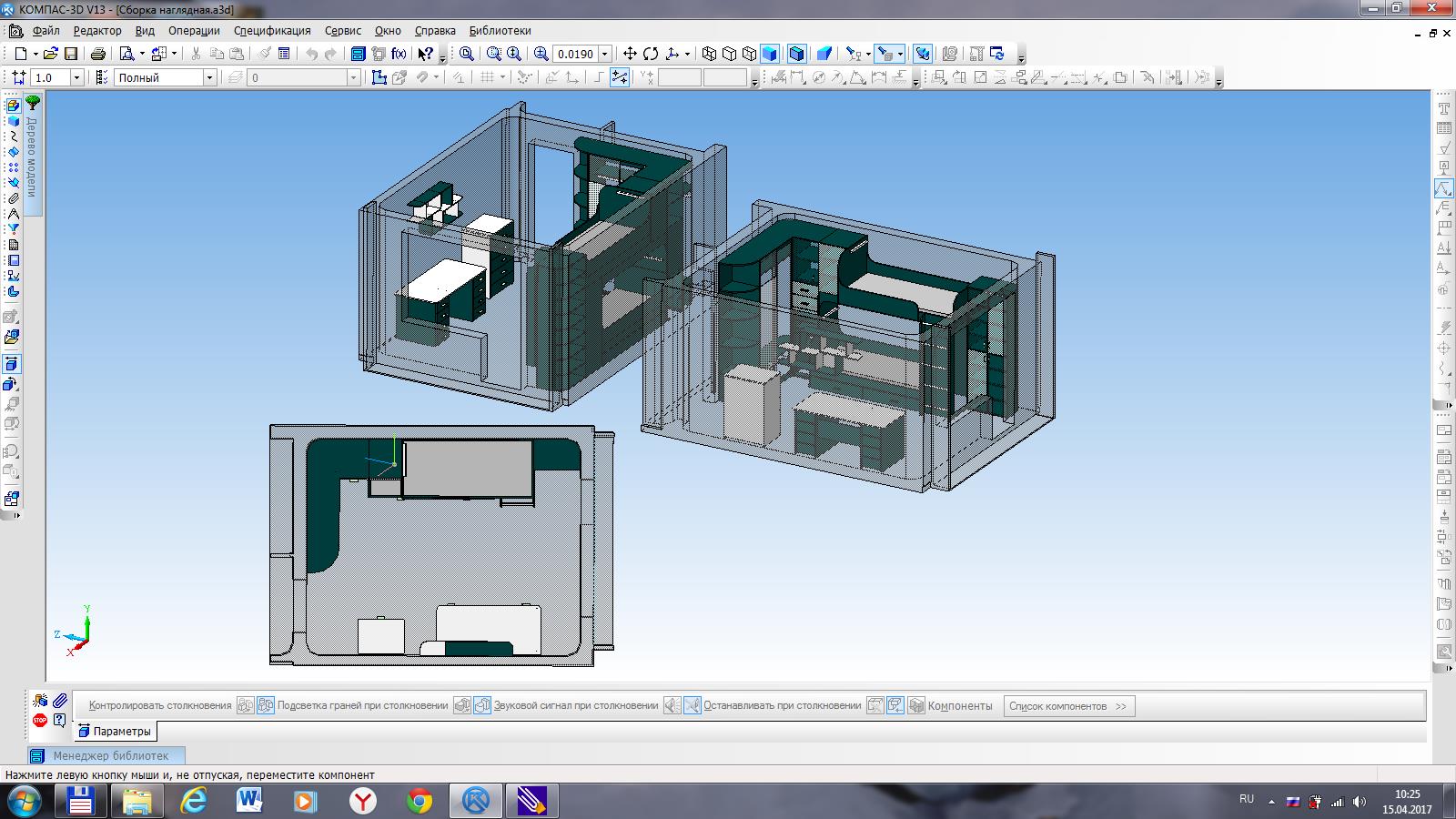Open the Variables f(x) icon
The height and width of the screenshot is (819, 1456).
click(x=399, y=54)
